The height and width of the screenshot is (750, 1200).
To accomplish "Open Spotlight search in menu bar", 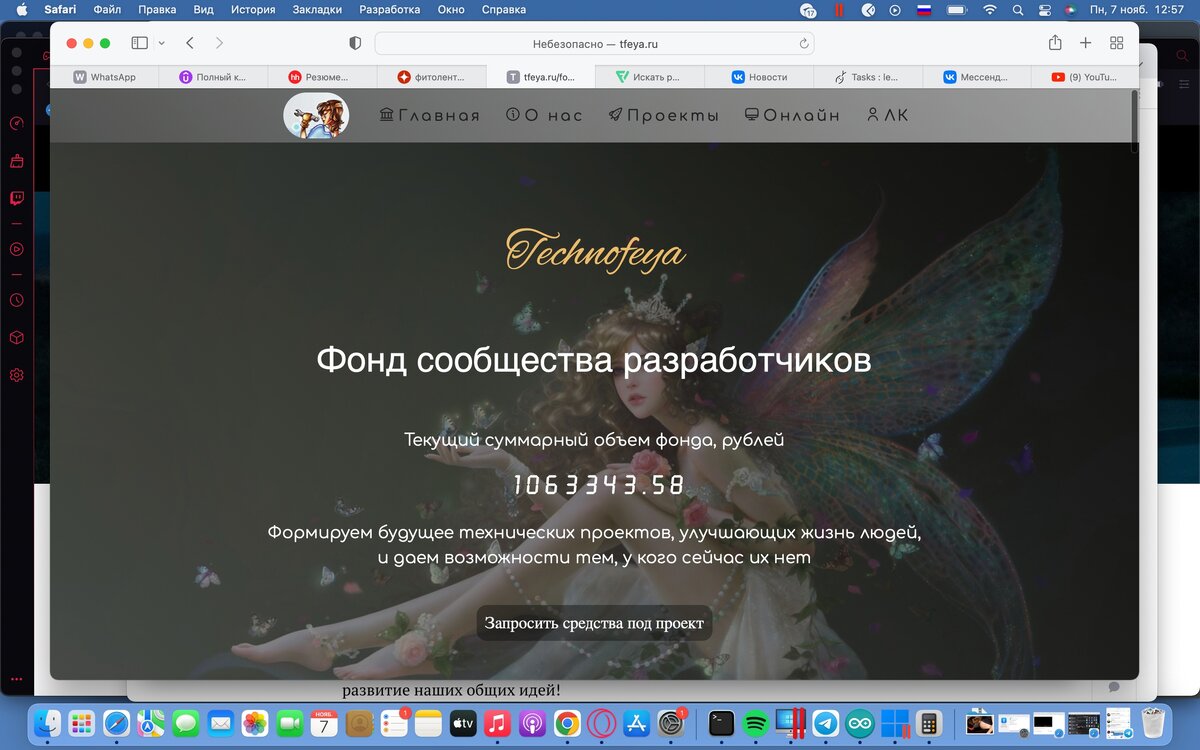I will [1019, 10].
